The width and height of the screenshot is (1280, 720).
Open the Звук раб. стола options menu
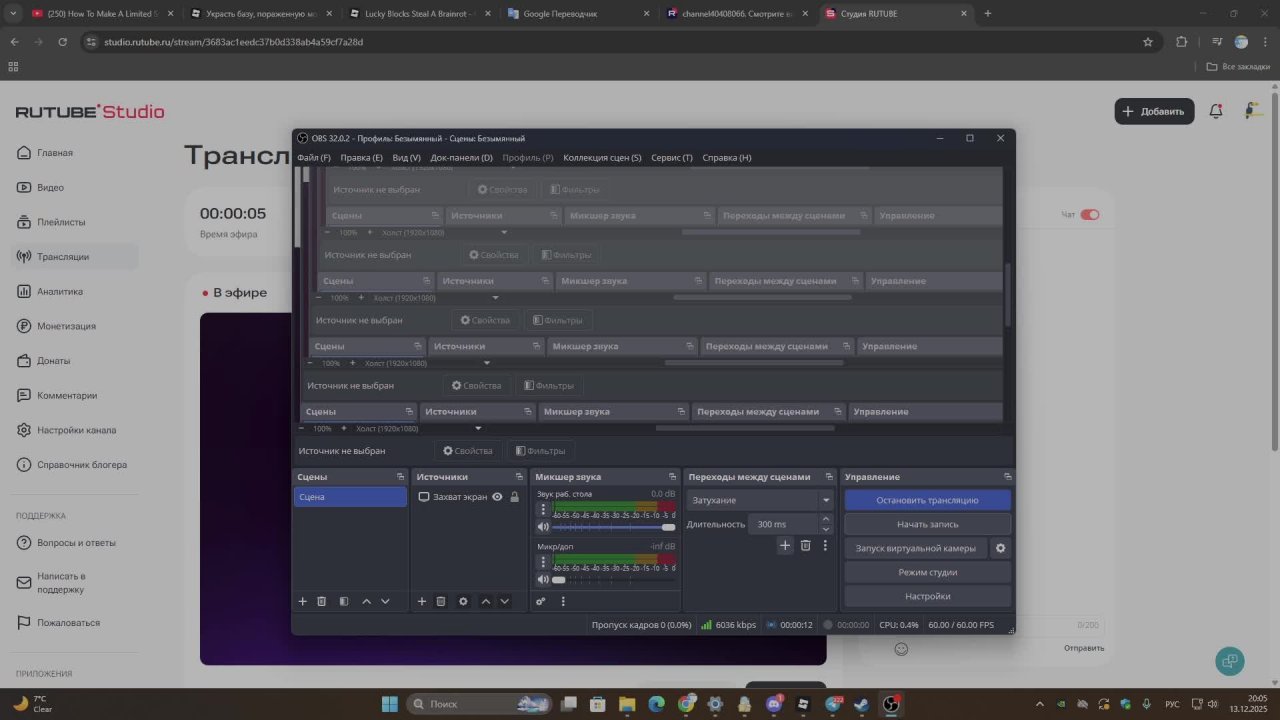[543, 509]
